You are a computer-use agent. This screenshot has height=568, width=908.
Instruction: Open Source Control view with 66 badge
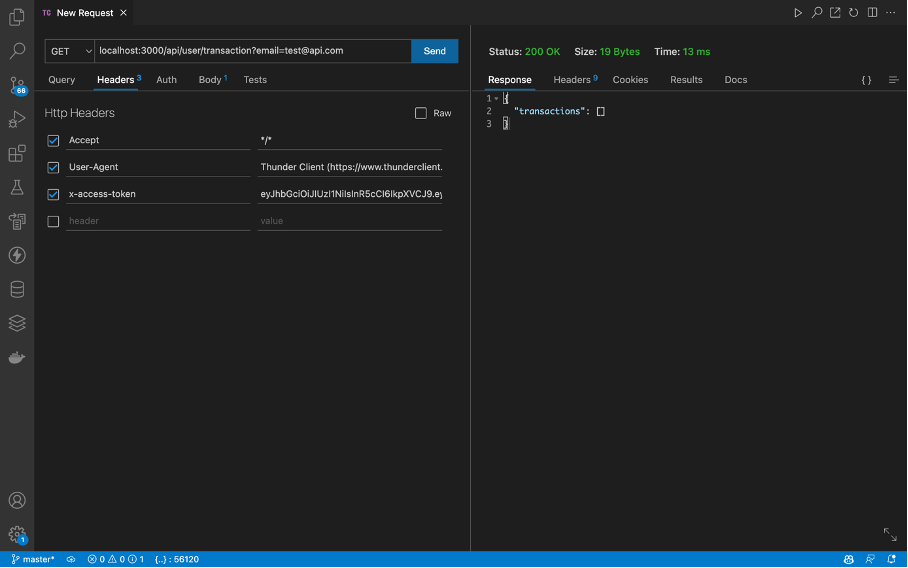click(17, 85)
